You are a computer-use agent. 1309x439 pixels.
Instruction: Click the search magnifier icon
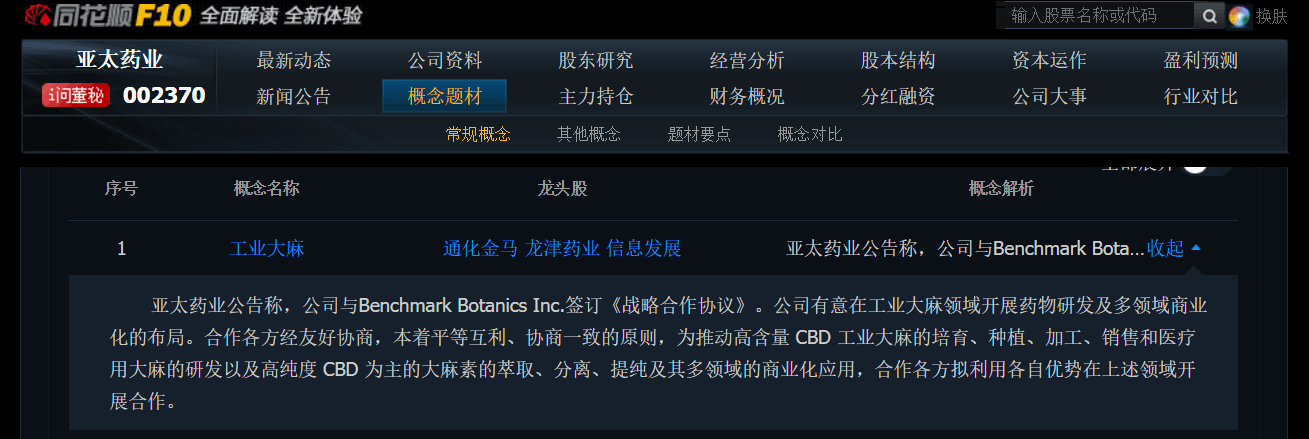coord(1209,16)
